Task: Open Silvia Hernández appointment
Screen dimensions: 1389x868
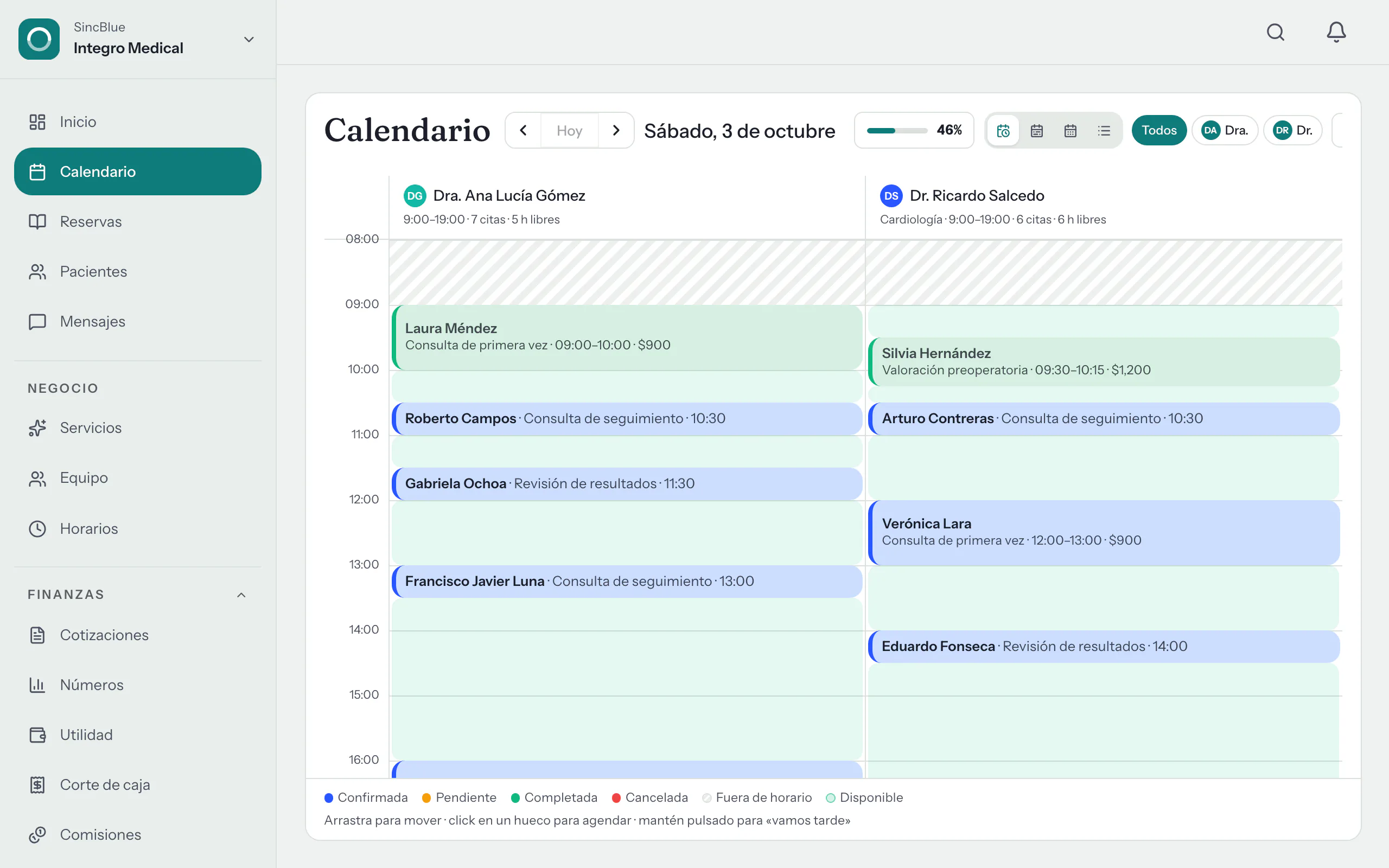Action: pyautogui.click(x=1104, y=362)
